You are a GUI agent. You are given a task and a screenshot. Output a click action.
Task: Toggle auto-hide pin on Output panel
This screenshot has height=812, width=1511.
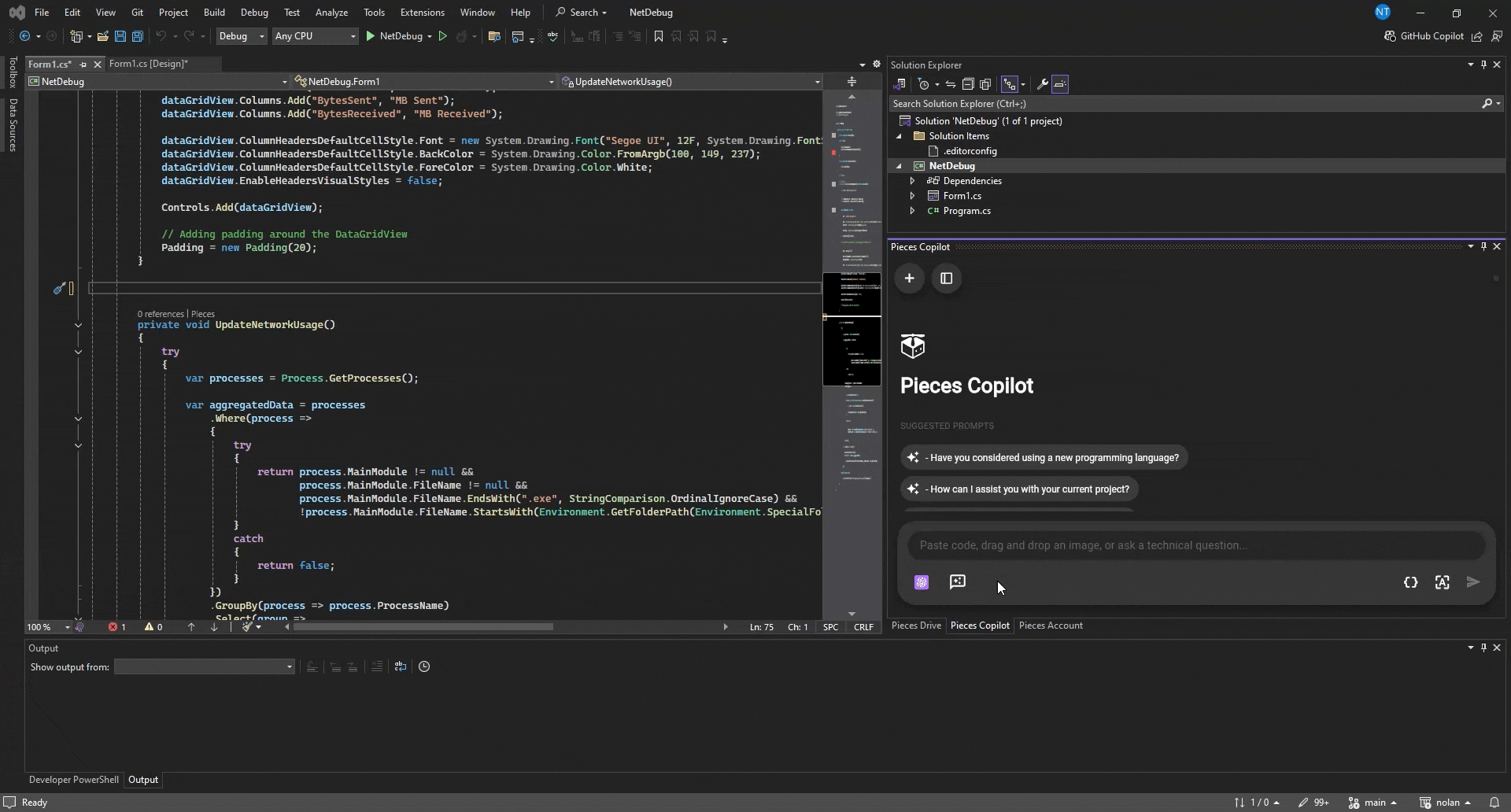click(1483, 648)
